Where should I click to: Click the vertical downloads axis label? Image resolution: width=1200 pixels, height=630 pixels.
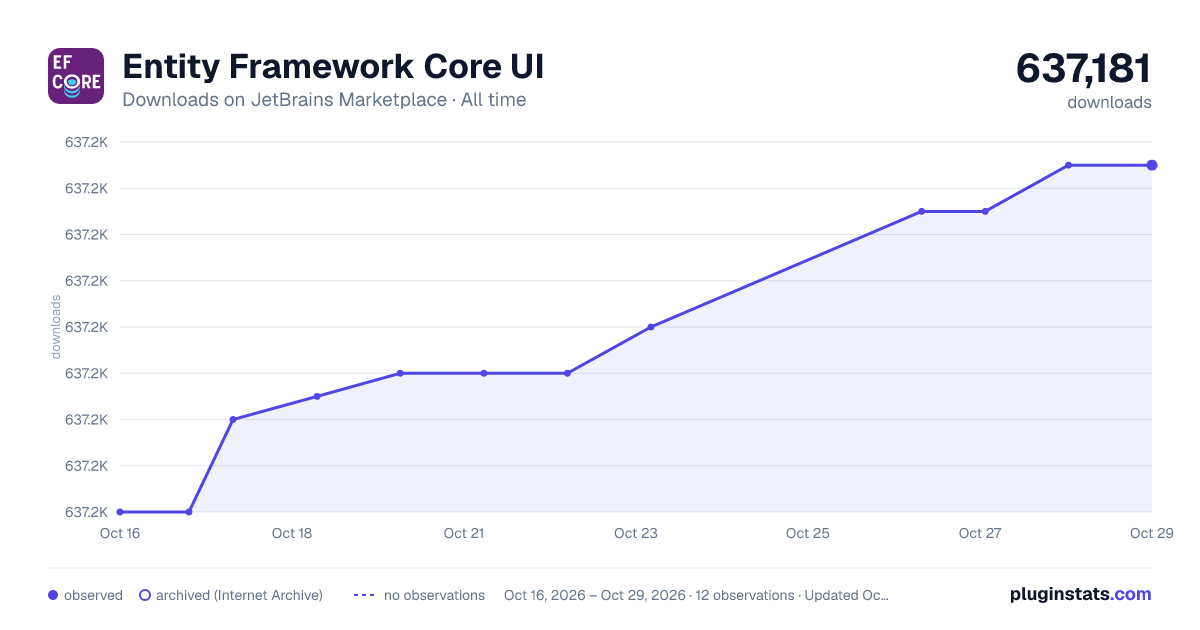pos(56,327)
